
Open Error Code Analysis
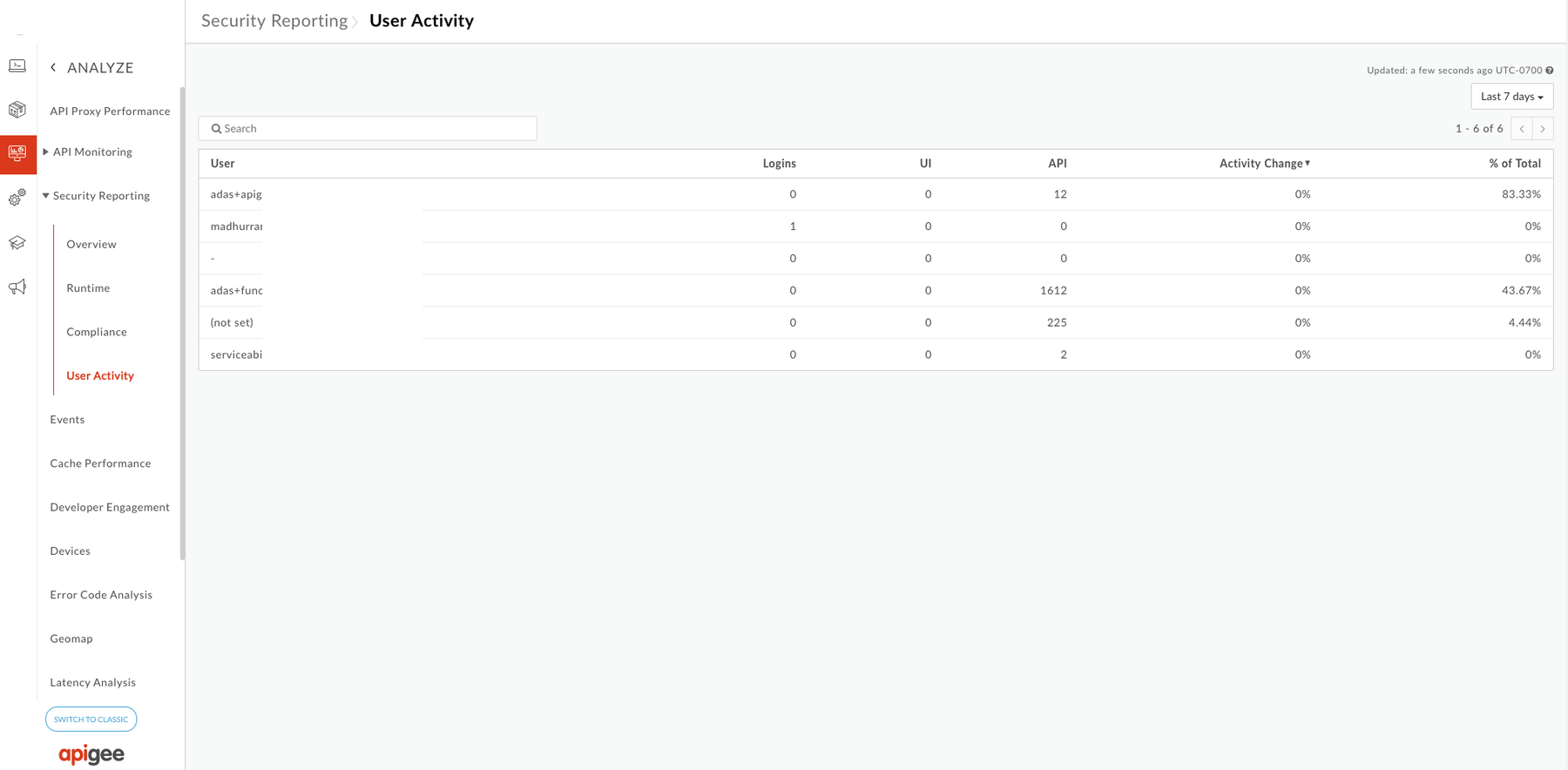point(101,595)
